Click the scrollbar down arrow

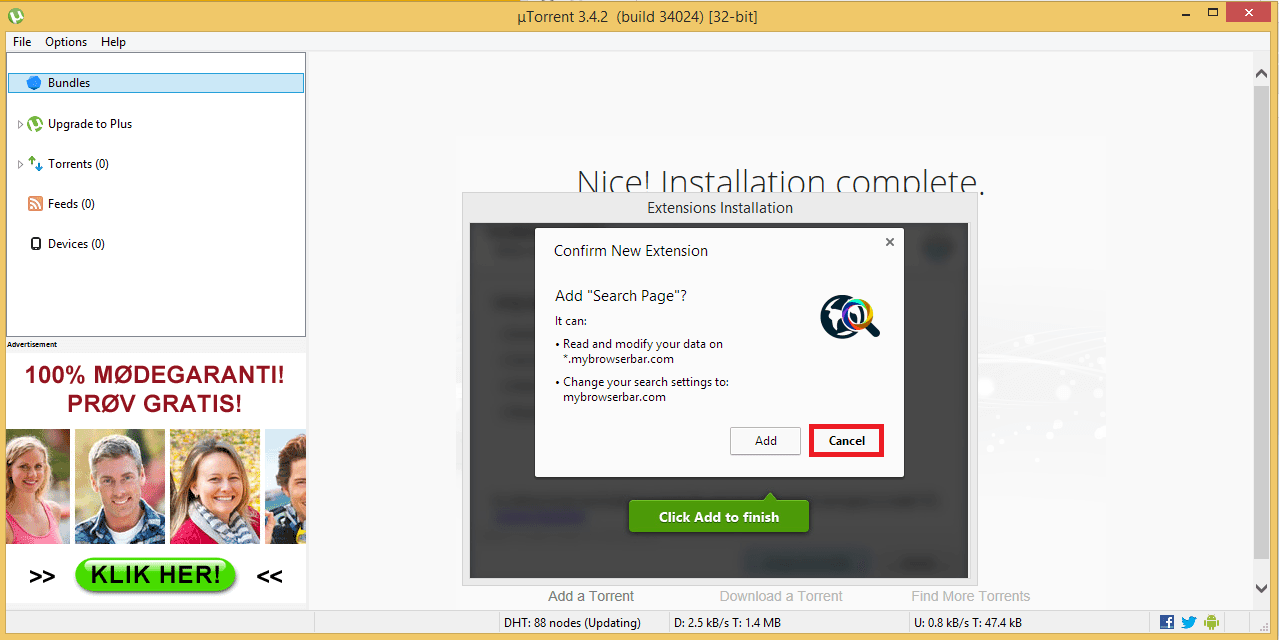tap(1262, 588)
